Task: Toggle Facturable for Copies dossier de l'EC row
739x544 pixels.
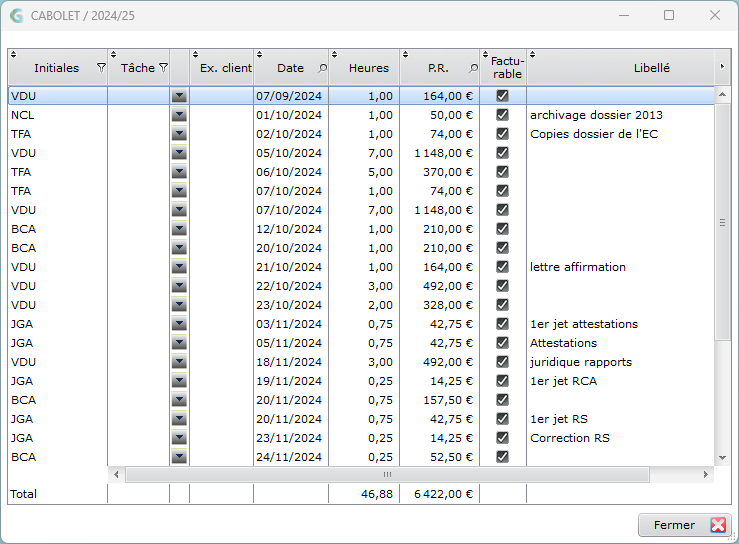Action: click(x=502, y=134)
